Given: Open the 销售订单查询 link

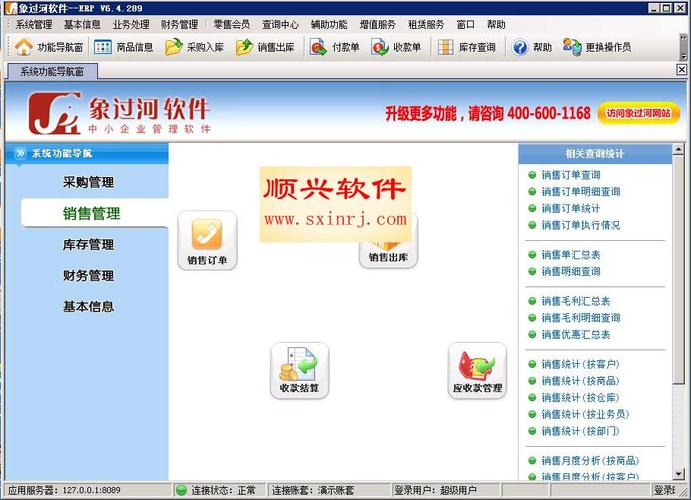Looking at the screenshot, I should [x=571, y=175].
